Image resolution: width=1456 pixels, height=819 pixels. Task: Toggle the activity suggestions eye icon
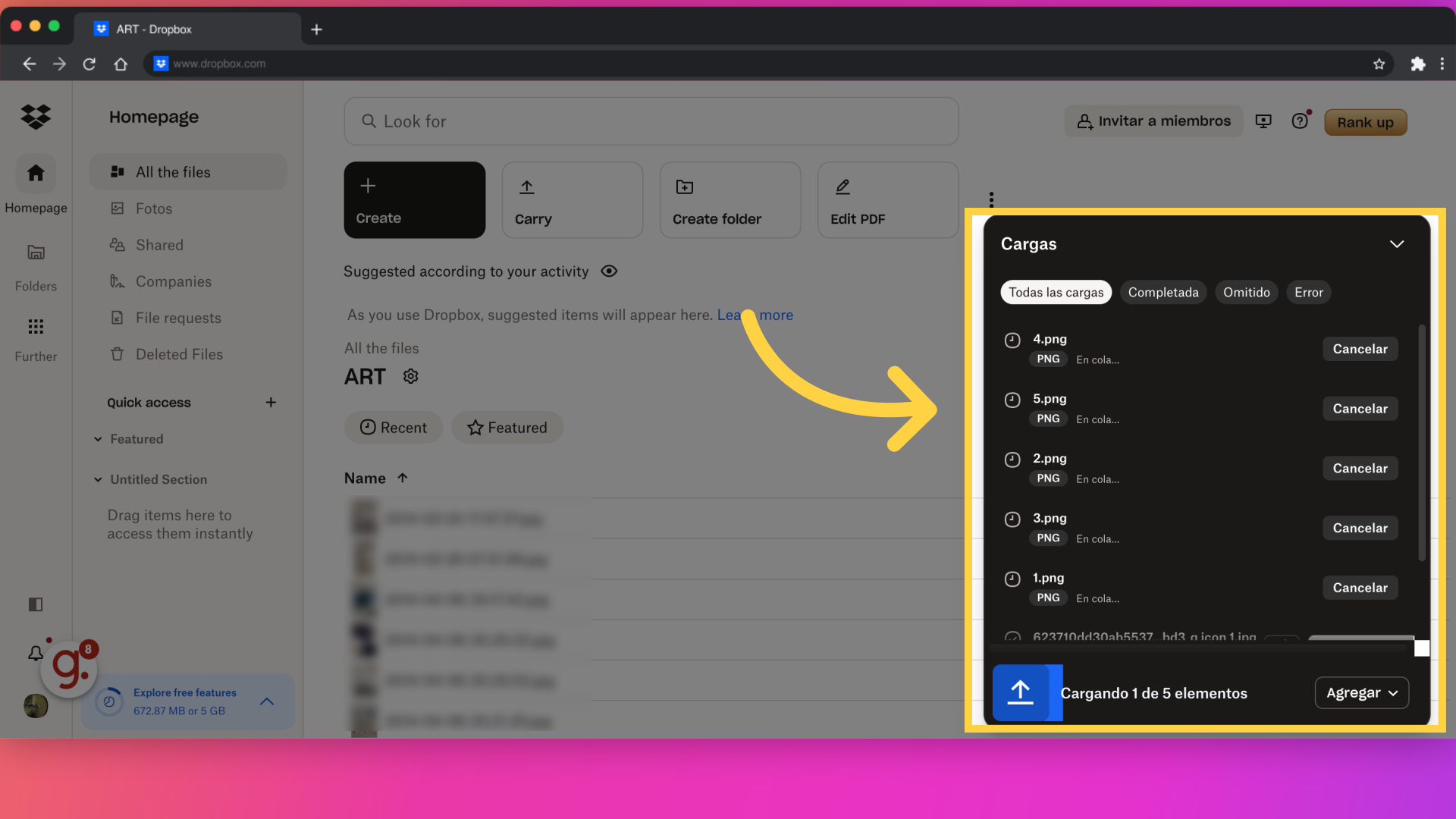click(608, 271)
